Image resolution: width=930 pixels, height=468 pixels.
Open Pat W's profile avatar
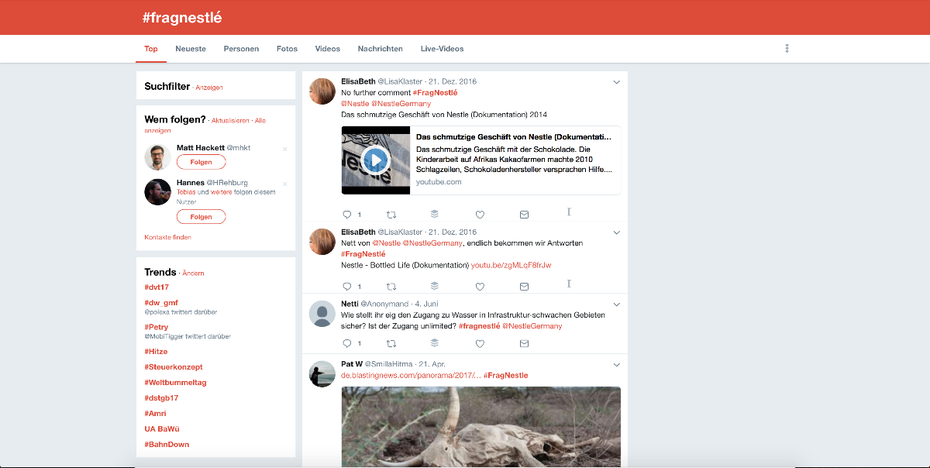click(322, 374)
